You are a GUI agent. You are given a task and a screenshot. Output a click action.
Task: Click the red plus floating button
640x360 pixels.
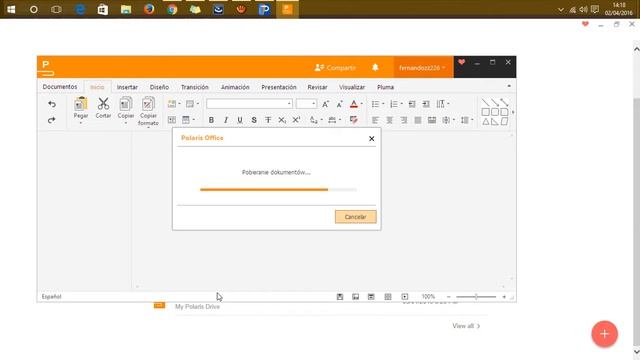coord(604,334)
